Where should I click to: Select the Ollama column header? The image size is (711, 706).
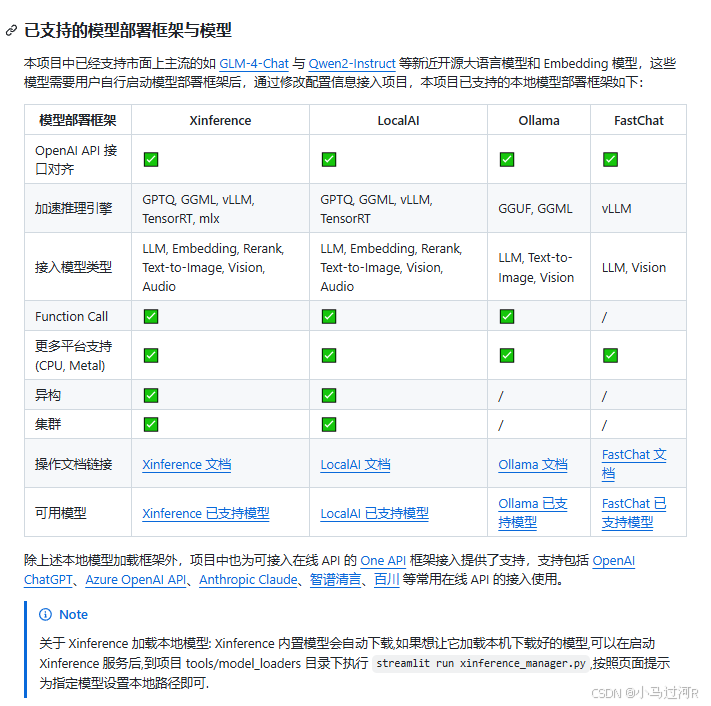(539, 120)
